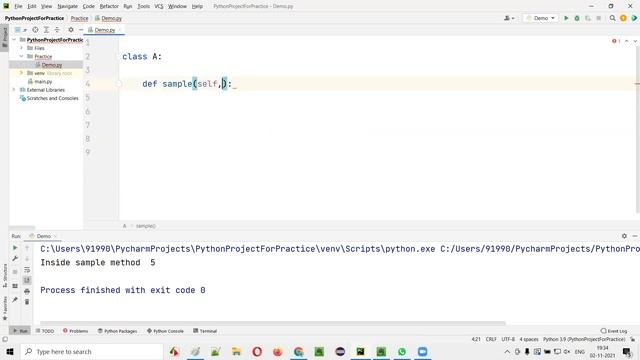Expand the venv library root folder
Image resolution: width=640 pixels, height=360 pixels.
[21, 73]
